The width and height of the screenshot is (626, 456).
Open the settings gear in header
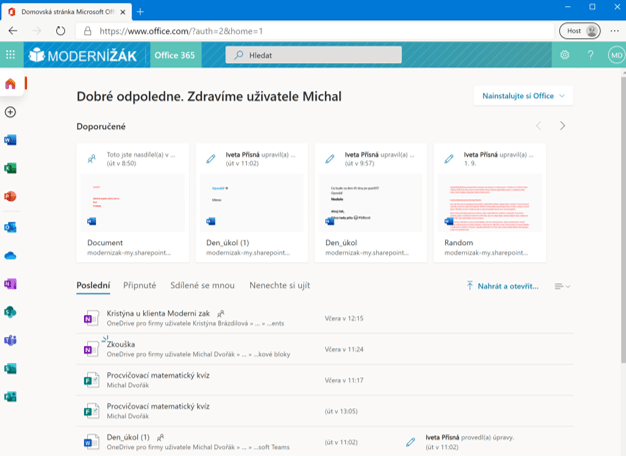pos(565,55)
